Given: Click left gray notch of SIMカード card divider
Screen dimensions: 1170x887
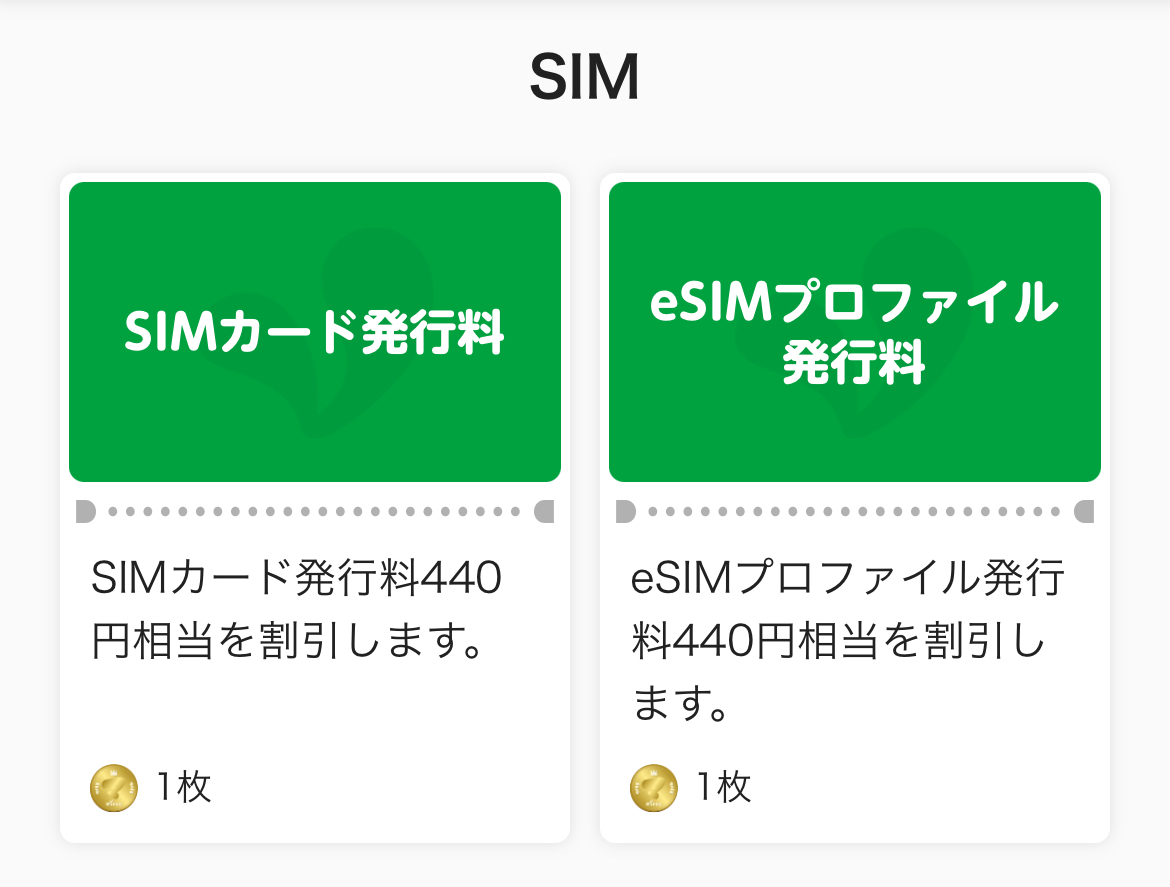Looking at the screenshot, I should pyautogui.click(x=85, y=512).
